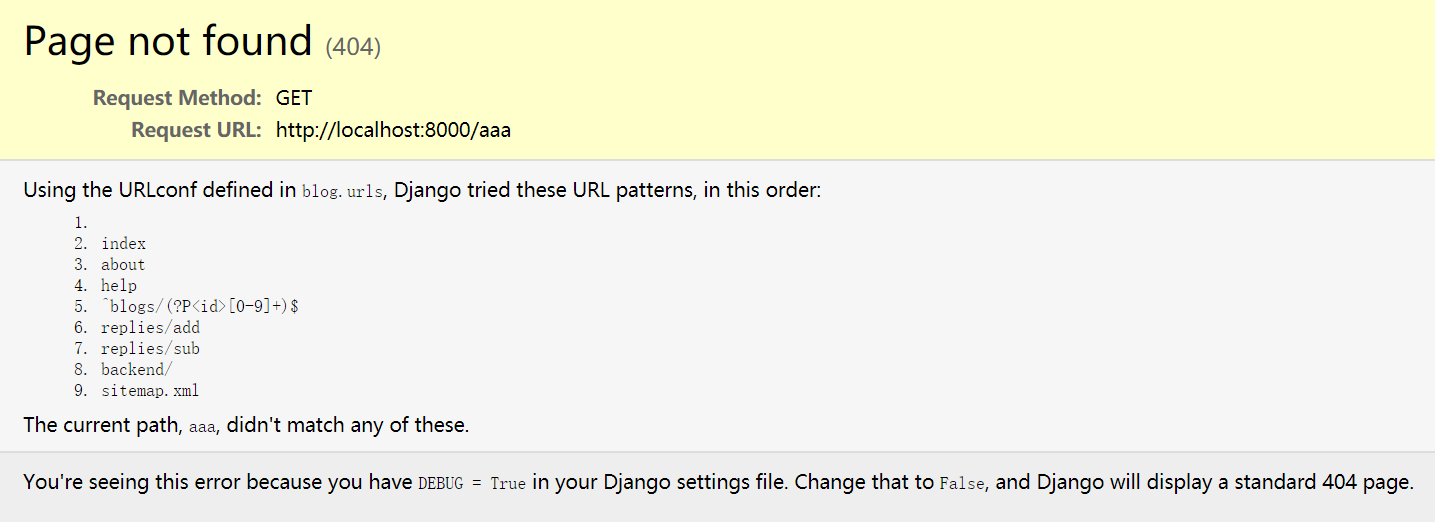Select the "replies/sub" URL pattern

[x=150, y=349]
